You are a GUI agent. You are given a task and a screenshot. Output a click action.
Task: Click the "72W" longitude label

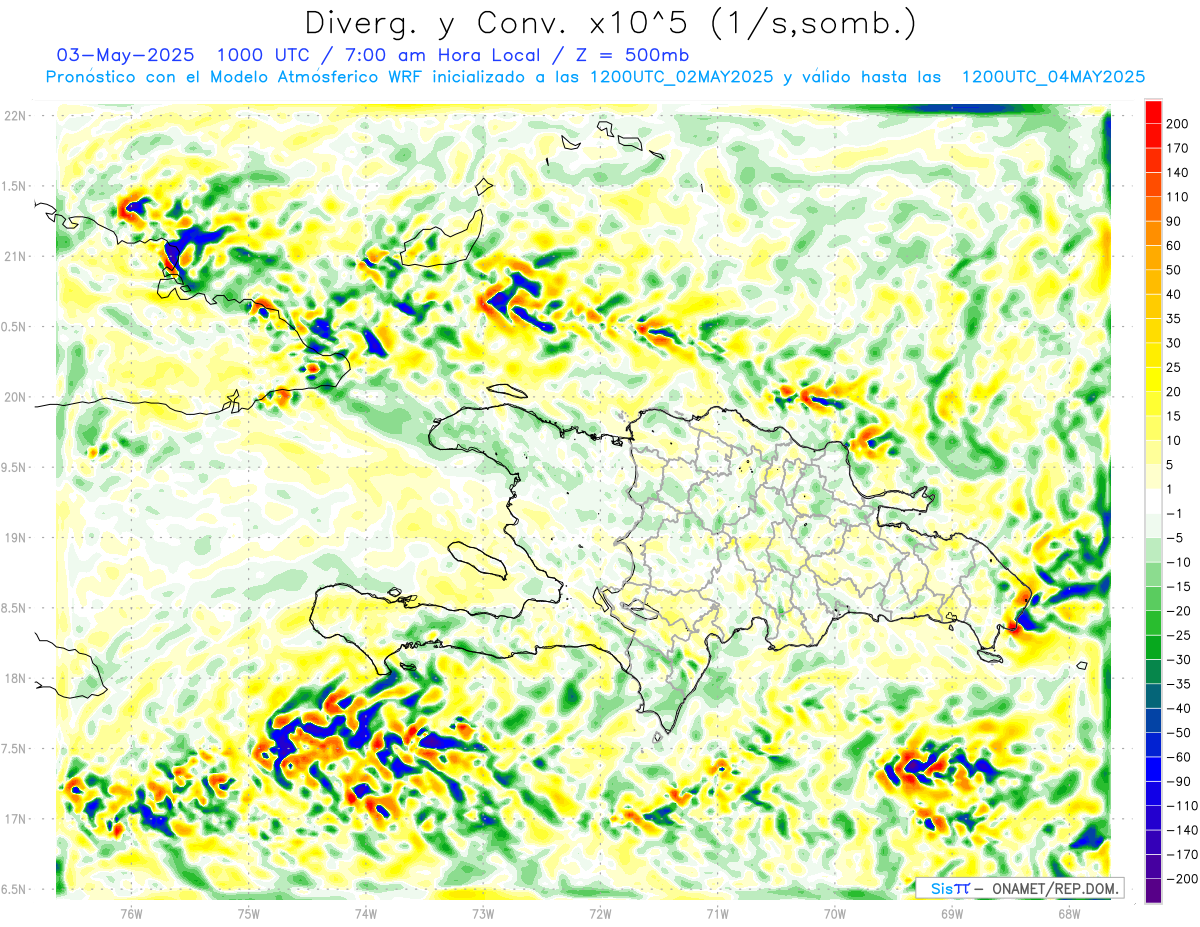coord(600,913)
